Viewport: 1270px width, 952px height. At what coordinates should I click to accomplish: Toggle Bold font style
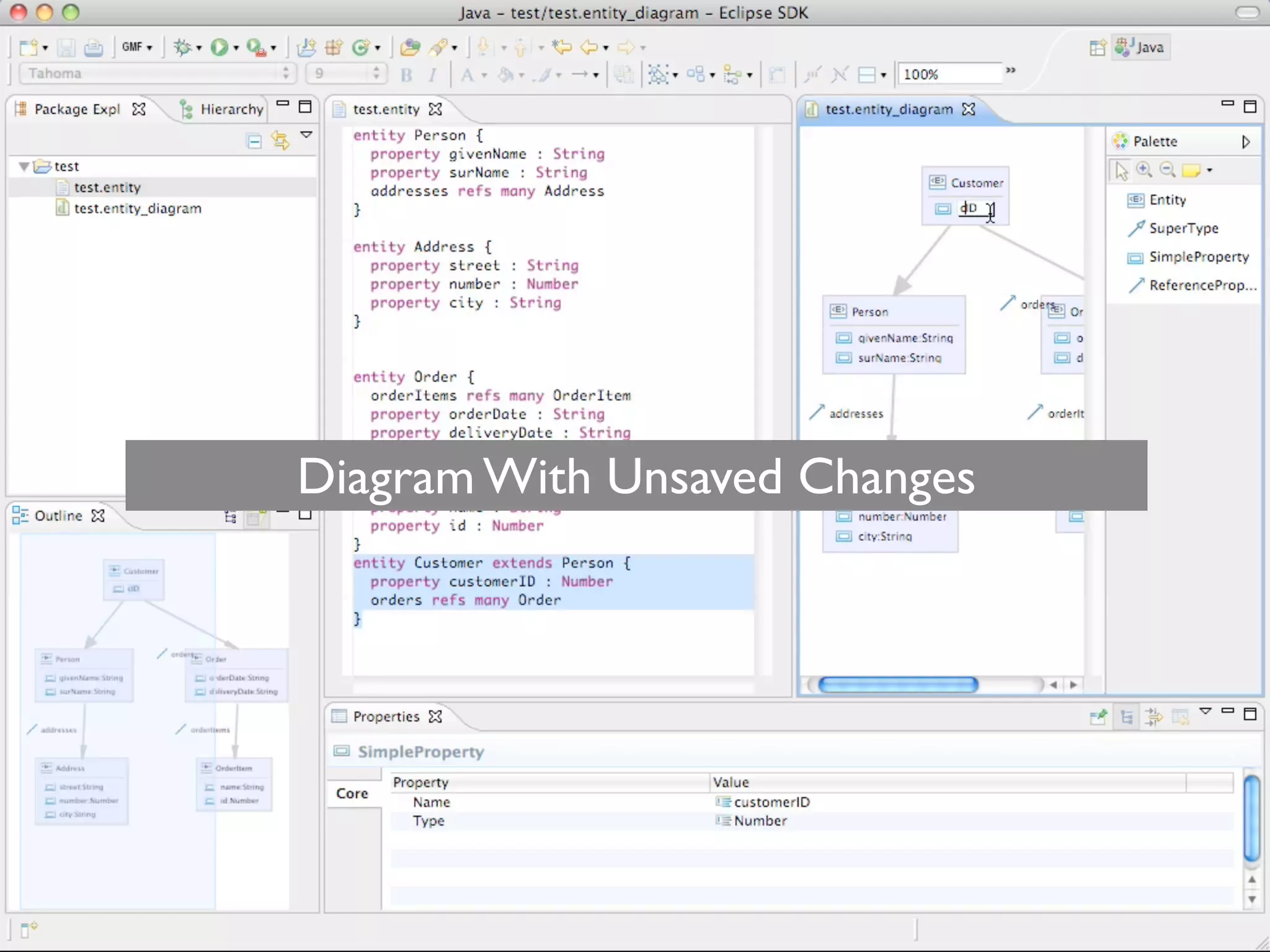click(x=406, y=75)
